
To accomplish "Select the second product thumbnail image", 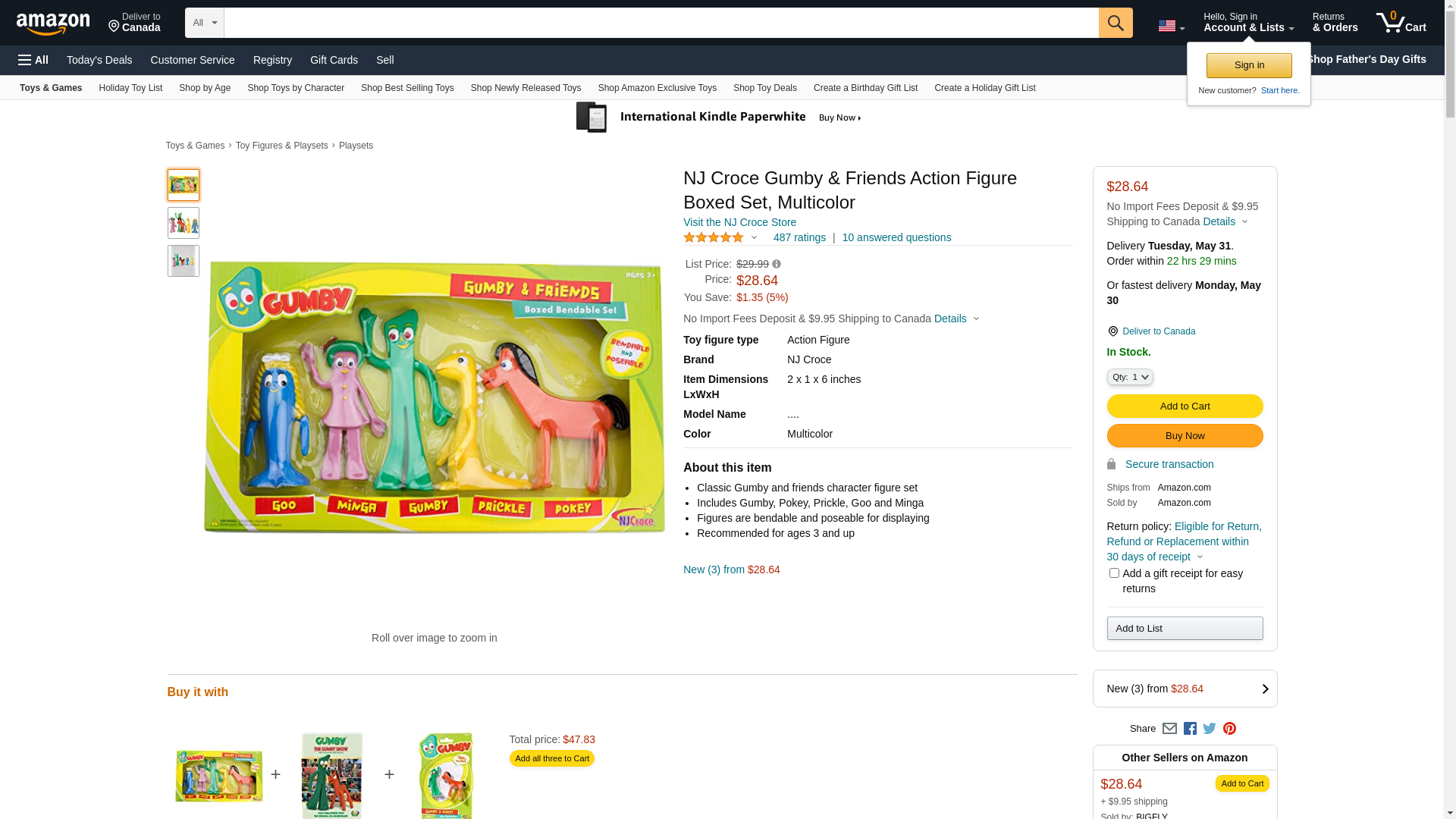I will 184,223.
